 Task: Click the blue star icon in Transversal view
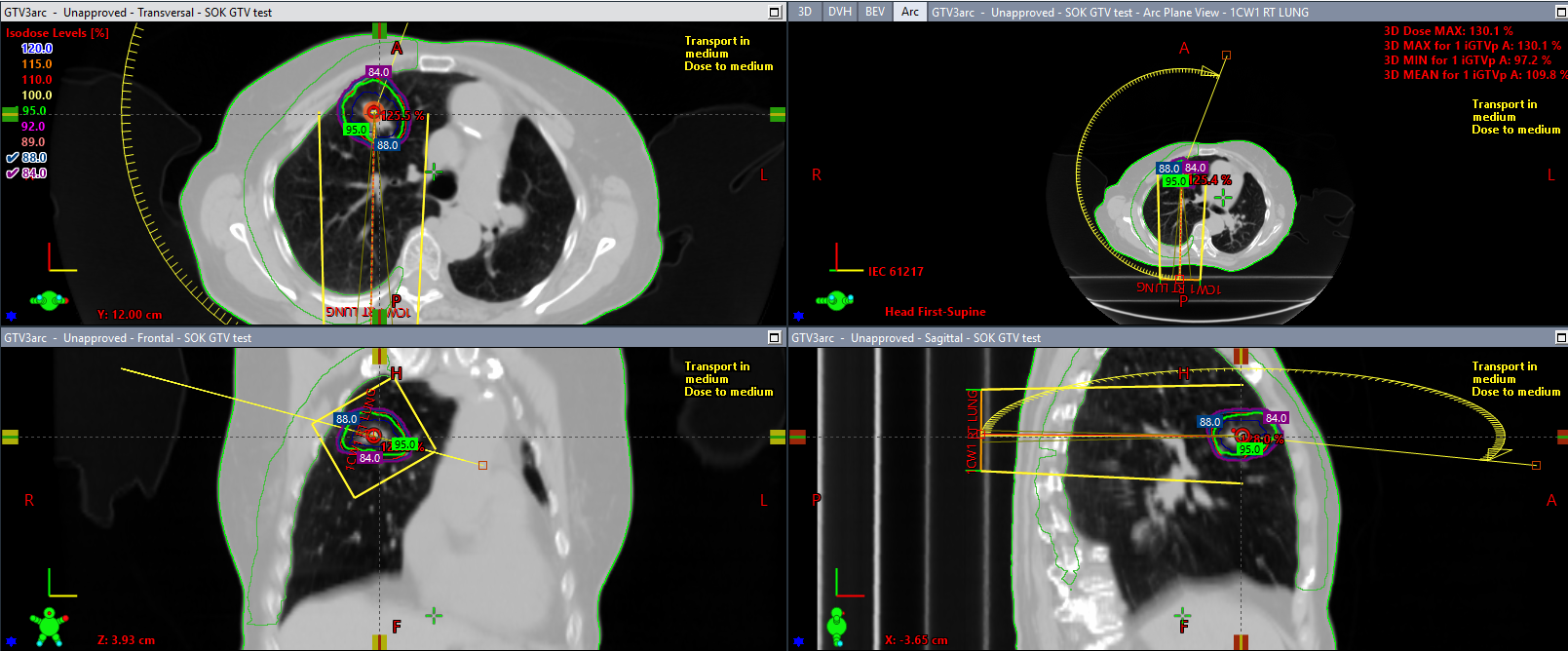(12, 316)
